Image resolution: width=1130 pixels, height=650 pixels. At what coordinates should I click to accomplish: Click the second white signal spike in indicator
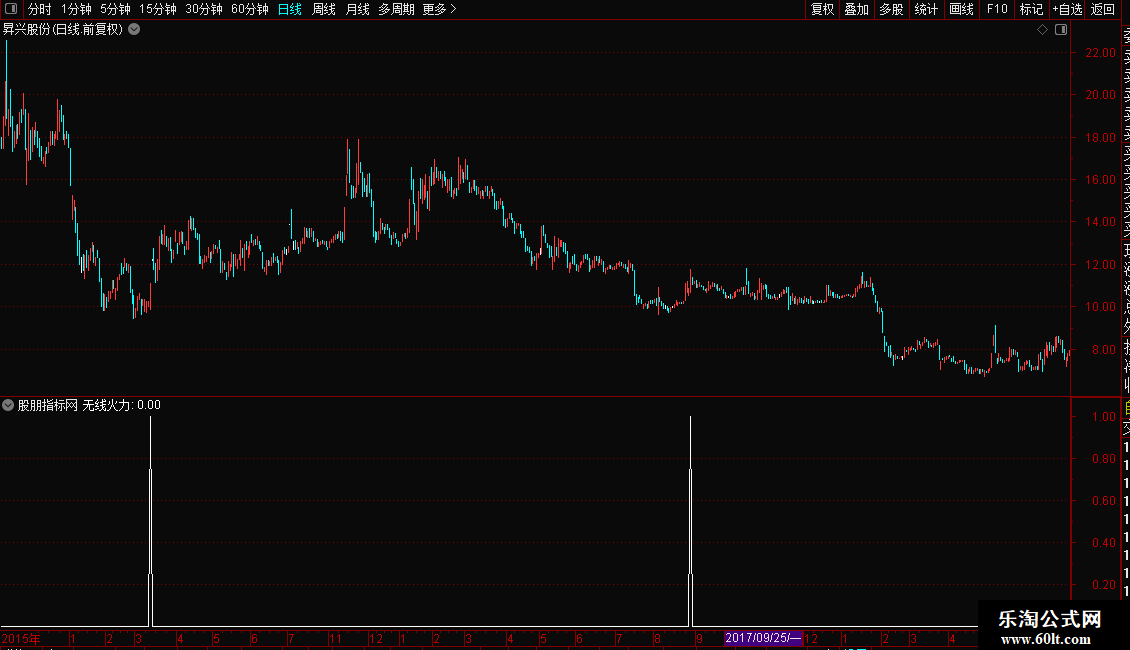[690, 521]
